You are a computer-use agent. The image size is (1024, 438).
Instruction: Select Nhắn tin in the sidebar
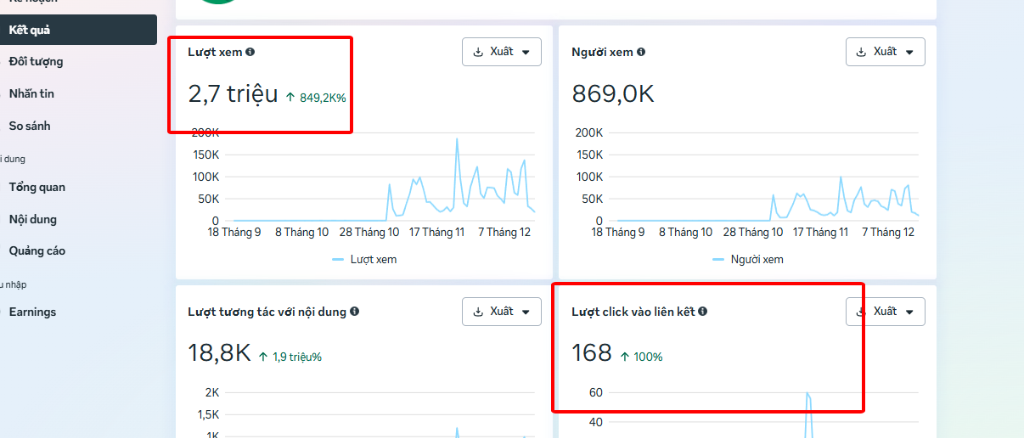30,94
